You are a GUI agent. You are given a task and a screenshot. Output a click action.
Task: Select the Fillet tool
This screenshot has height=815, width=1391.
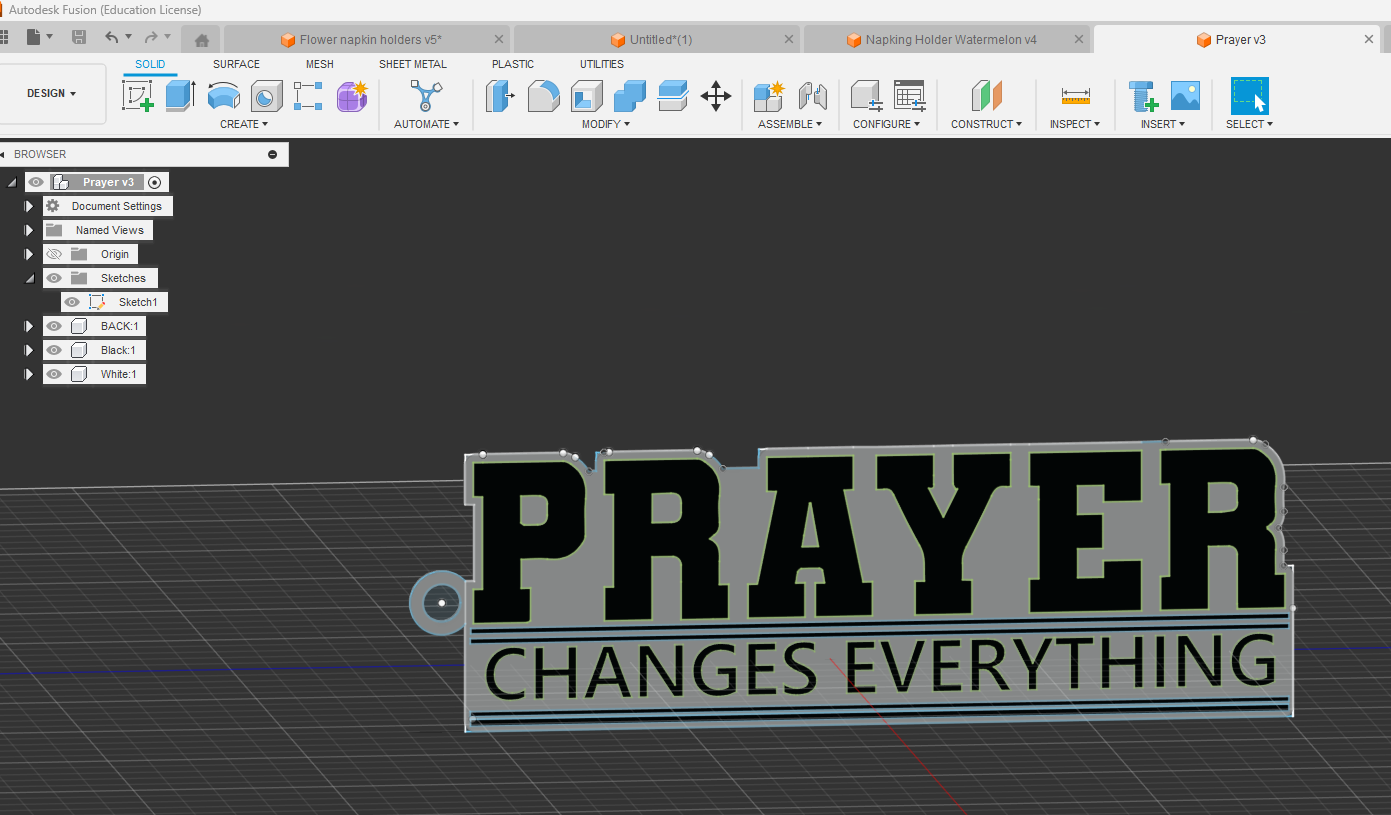[x=543, y=97]
